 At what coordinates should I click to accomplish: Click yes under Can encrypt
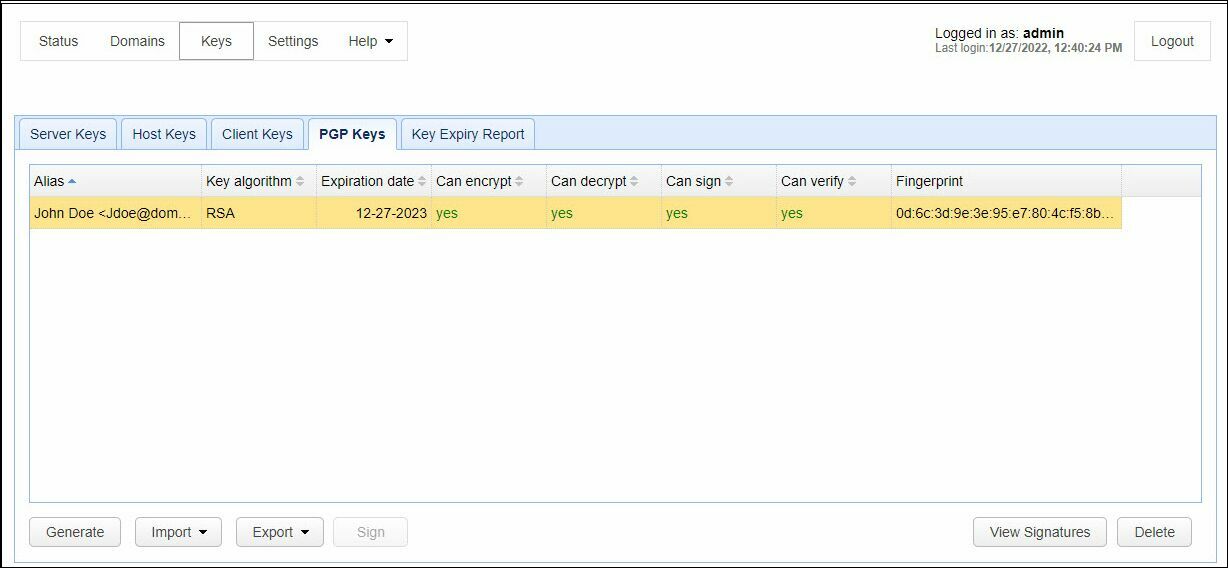coord(447,213)
